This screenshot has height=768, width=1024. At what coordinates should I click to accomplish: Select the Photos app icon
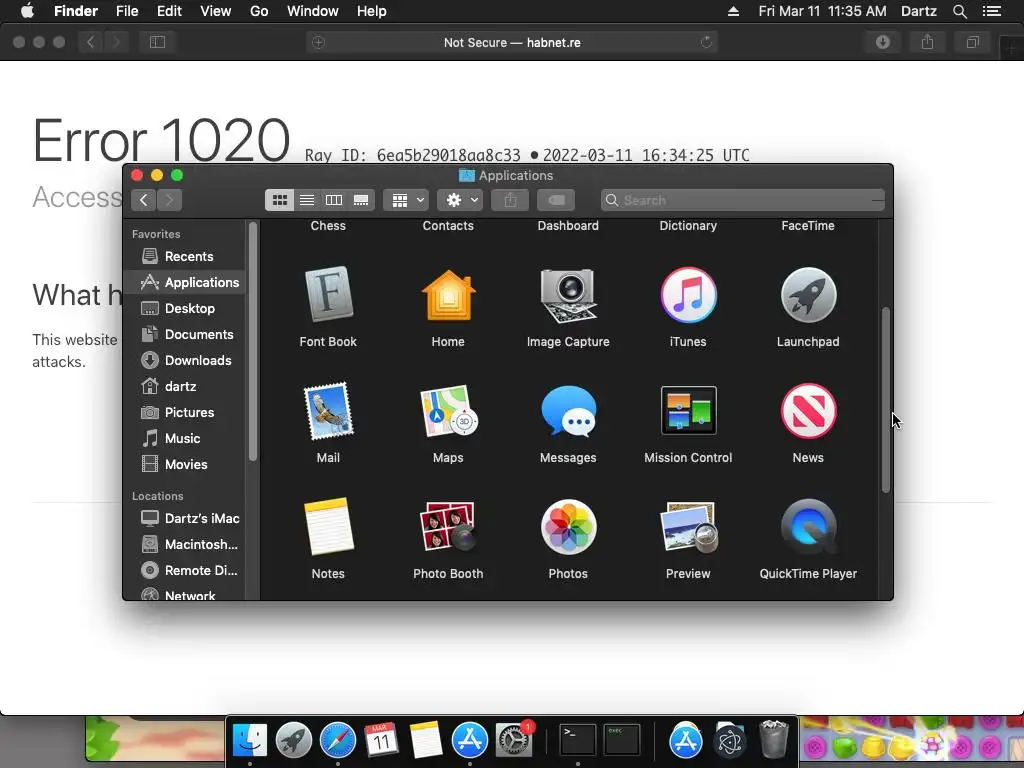point(568,526)
